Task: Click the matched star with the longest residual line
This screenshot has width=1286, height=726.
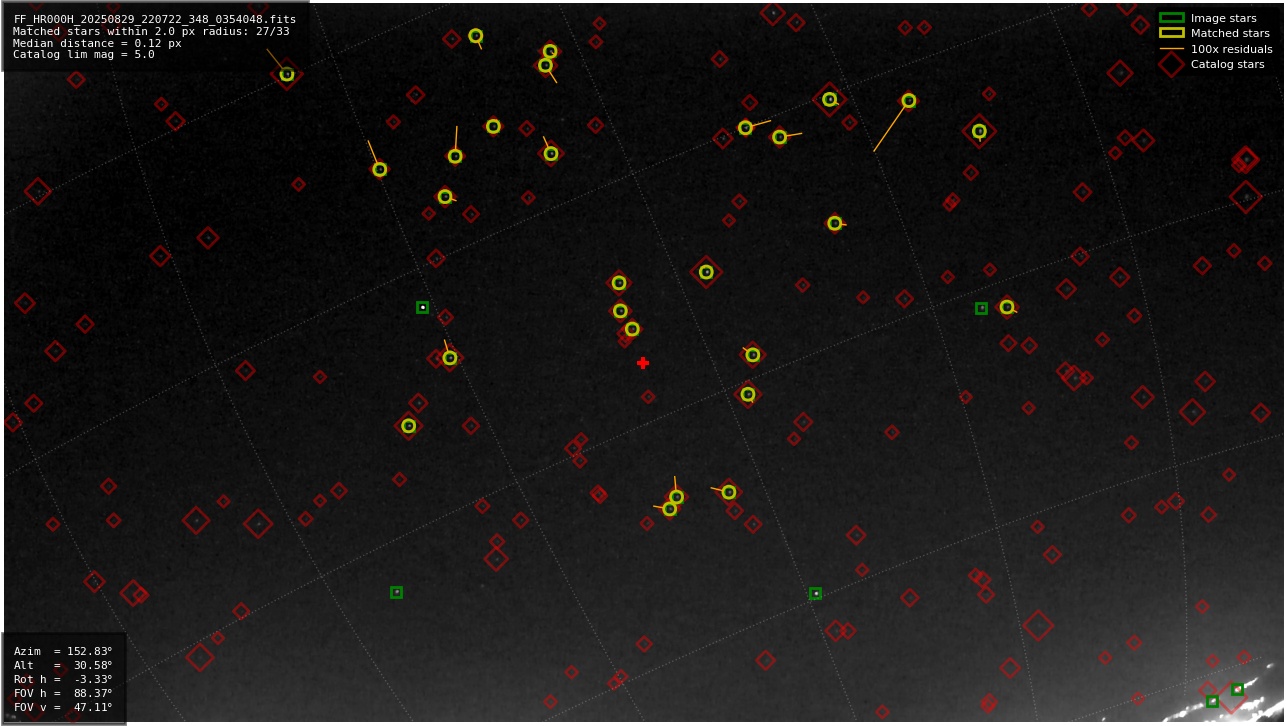Action: (908, 100)
